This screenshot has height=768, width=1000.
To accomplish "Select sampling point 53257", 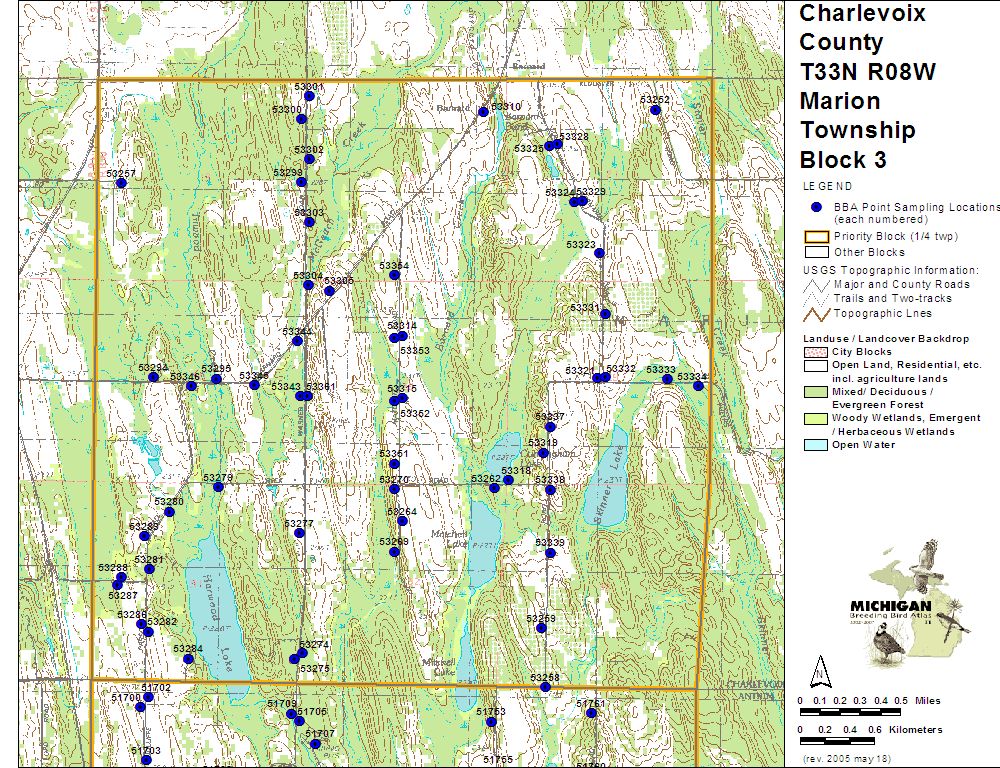I will (121, 183).
